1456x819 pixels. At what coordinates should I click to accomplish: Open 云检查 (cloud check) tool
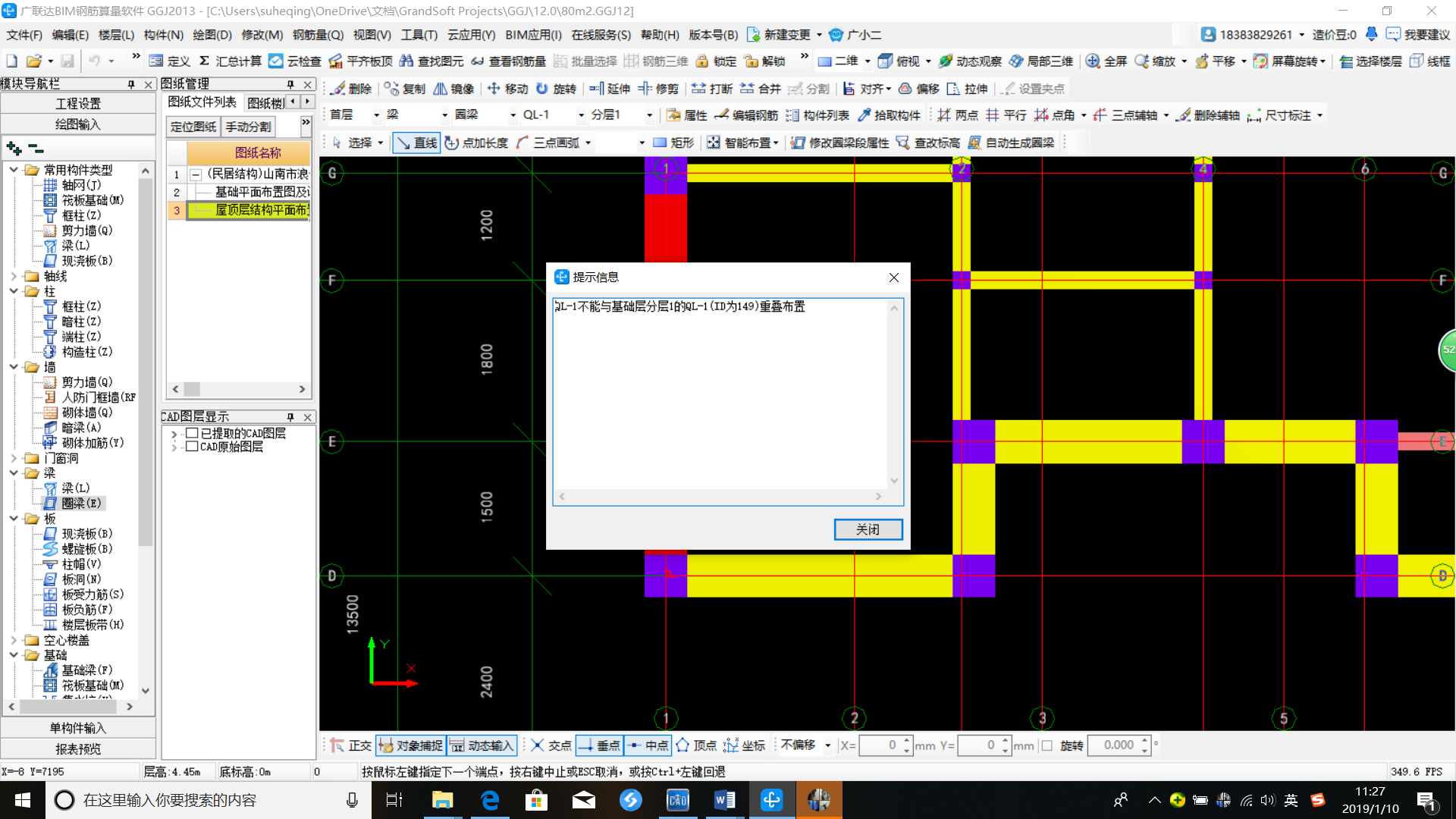coord(295,61)
